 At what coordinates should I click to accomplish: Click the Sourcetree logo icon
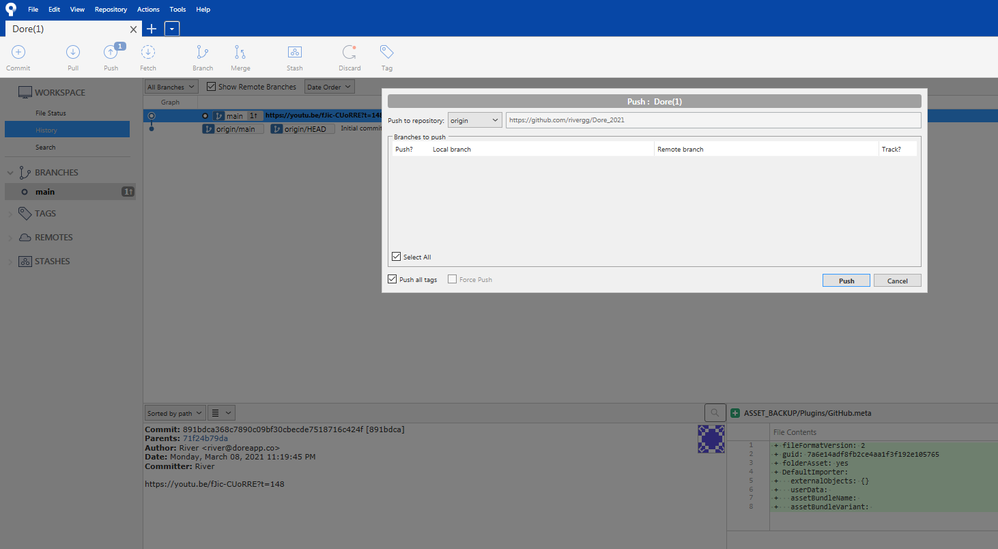click(11, 9)
